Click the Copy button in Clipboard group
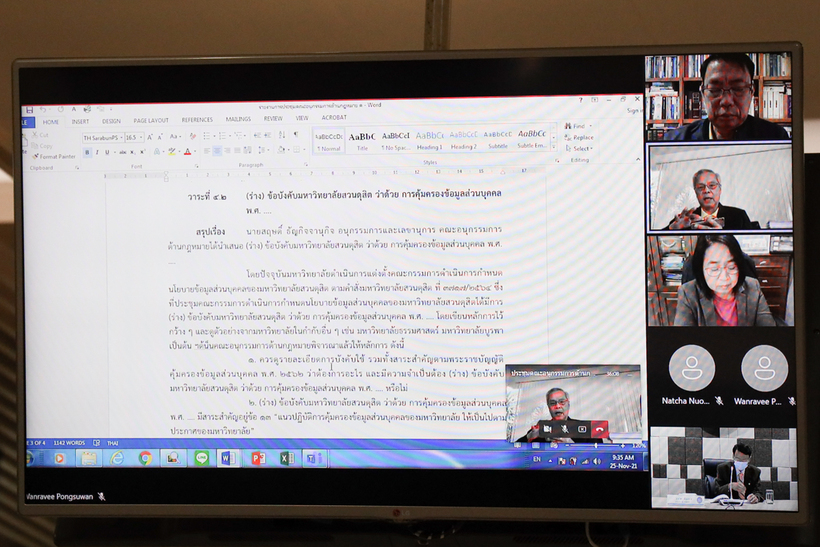Image resolution: width=820 pixels, height=547 pixels. (x=42, y=146)
